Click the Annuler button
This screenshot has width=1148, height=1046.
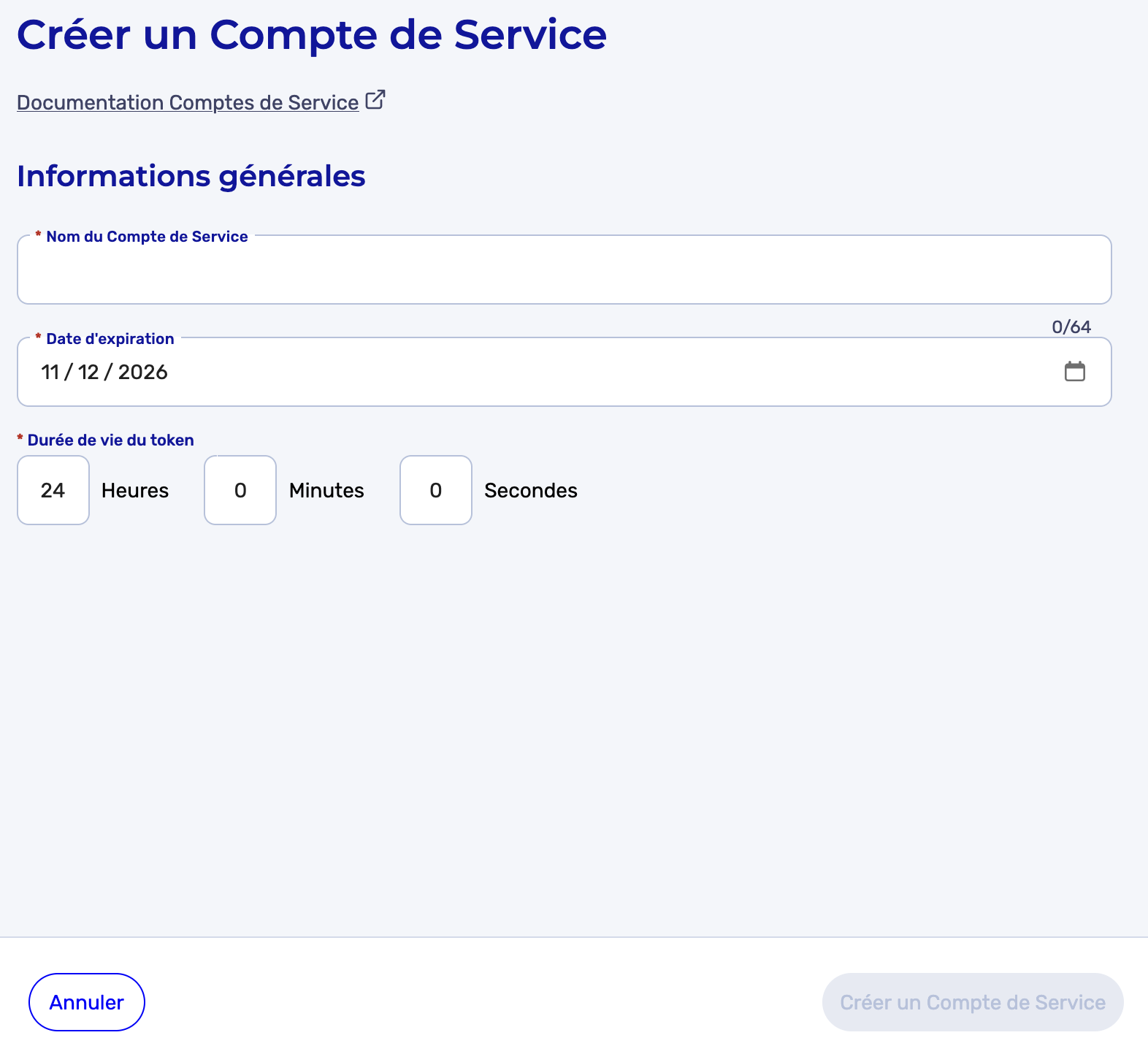pyautogui.click(x=87, y=1002)
